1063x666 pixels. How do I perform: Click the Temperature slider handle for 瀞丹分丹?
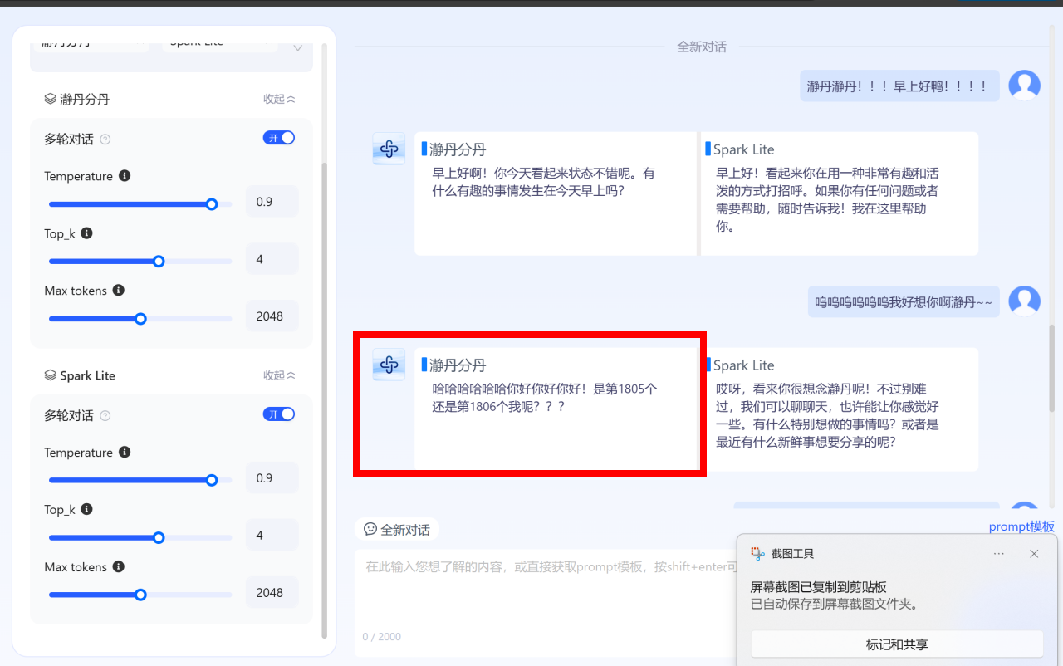click(212, 204)
